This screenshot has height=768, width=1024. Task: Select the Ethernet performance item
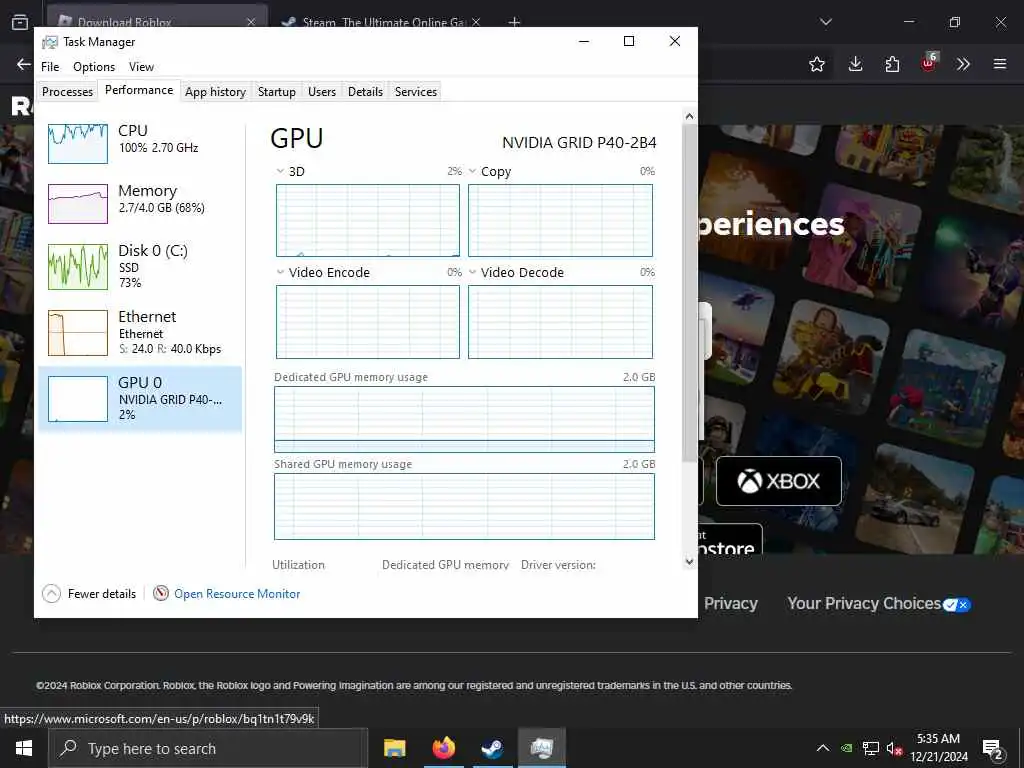[140, 332]
